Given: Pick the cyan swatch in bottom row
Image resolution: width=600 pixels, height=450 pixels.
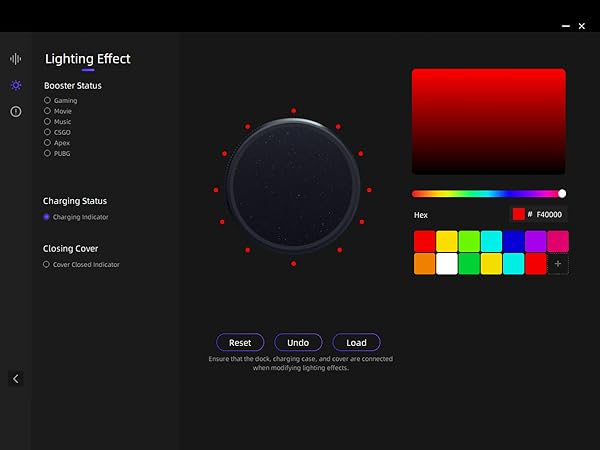Looking at the screenshot, I should [514, 264].
